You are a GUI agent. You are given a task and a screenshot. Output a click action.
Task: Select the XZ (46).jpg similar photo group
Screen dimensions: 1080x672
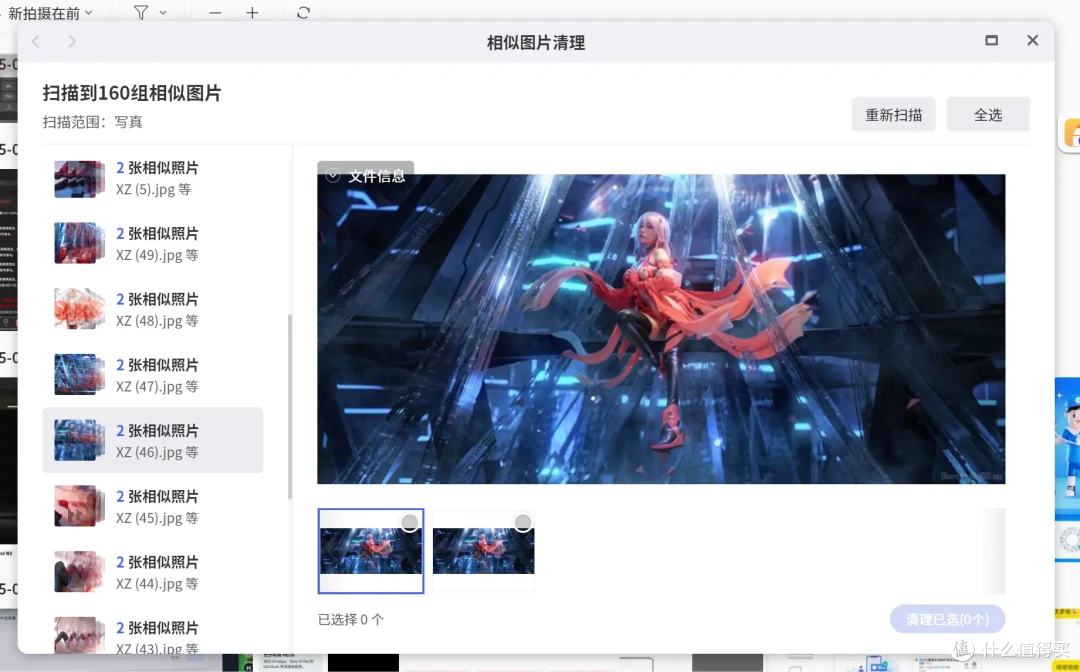click(153, 441)
